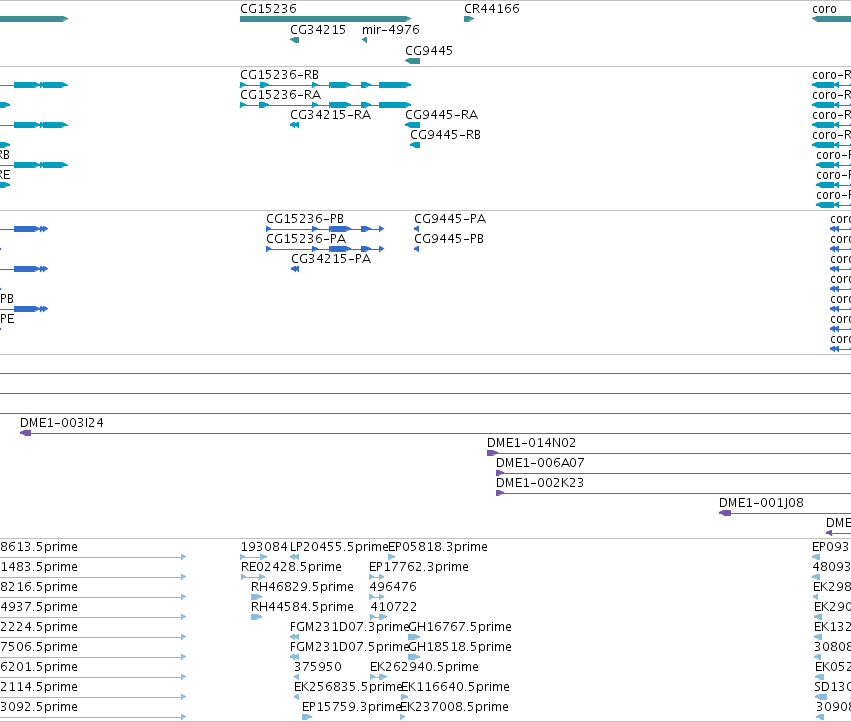Select the GH18518.5prime EST label
Viewport: 851px width, 722px height.
[460, 647]
